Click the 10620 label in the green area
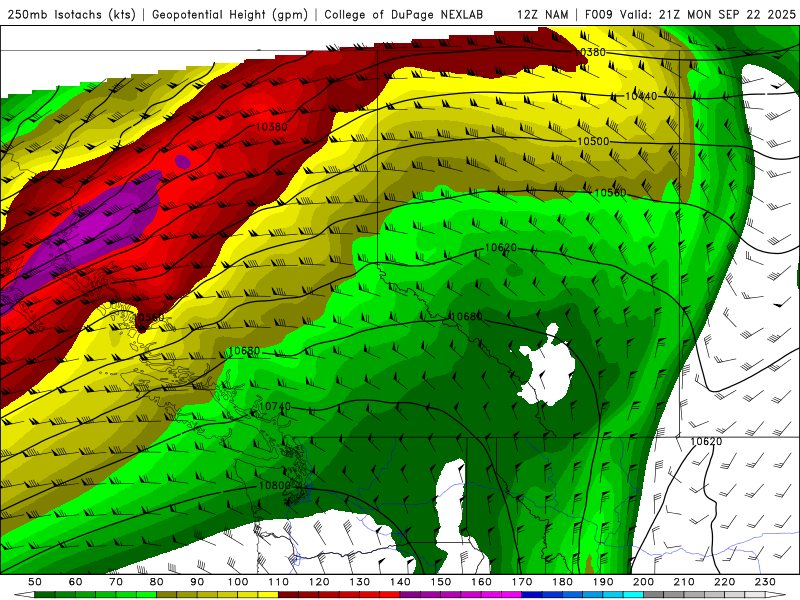The width and height of the screenshot is (800, 600). pyautogui.click(x=501, y=247)
